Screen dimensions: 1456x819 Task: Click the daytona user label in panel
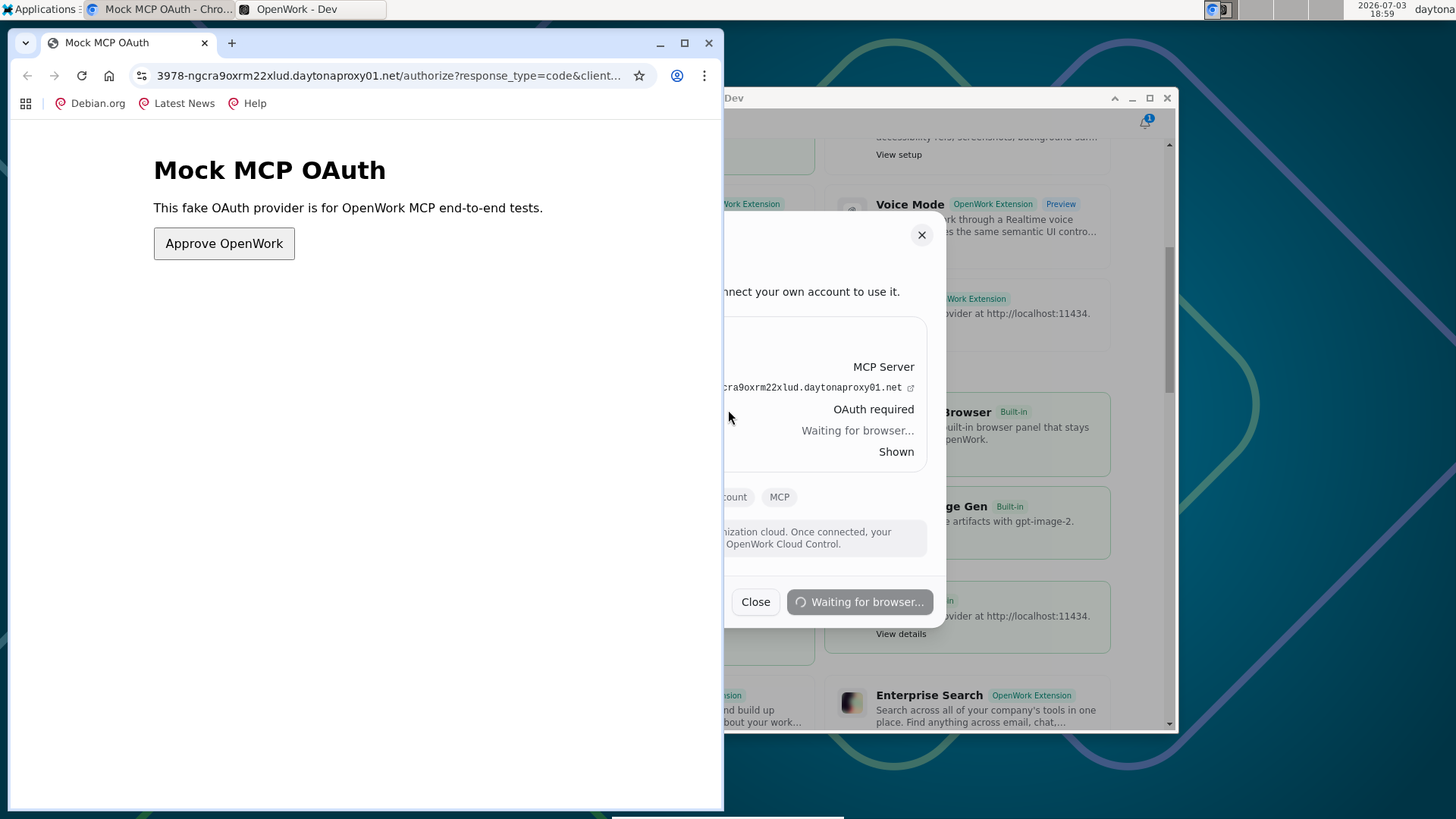pyautogui.click(x=1434, y=10)
